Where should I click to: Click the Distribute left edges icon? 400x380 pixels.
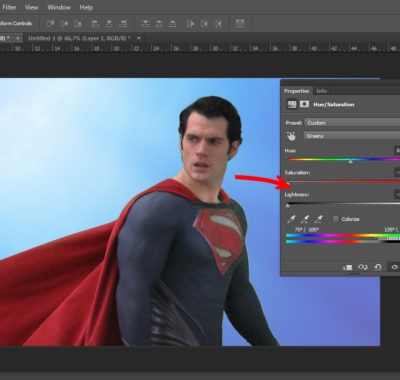pos(190,24)
